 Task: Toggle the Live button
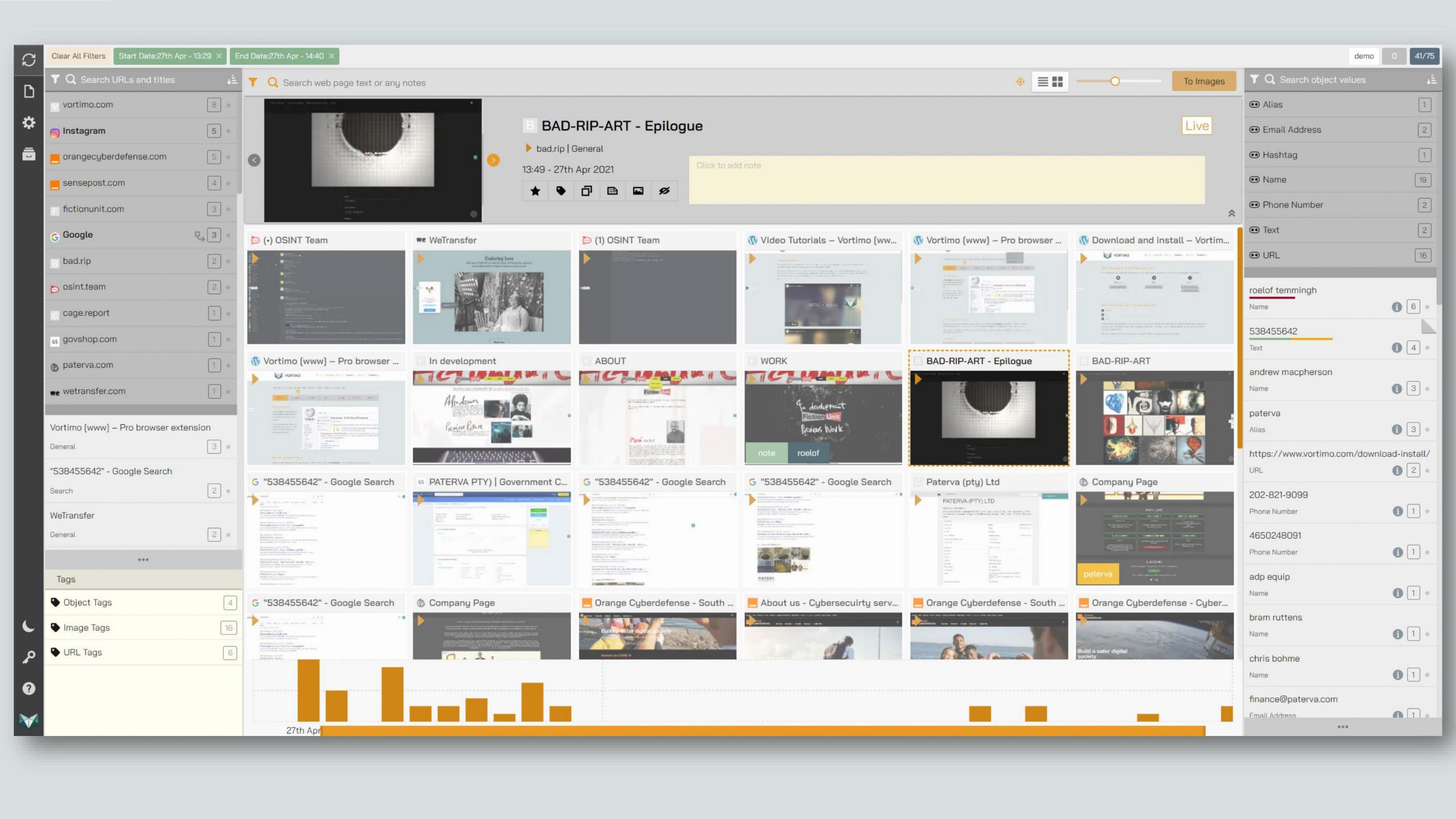tap(1197, 126)
